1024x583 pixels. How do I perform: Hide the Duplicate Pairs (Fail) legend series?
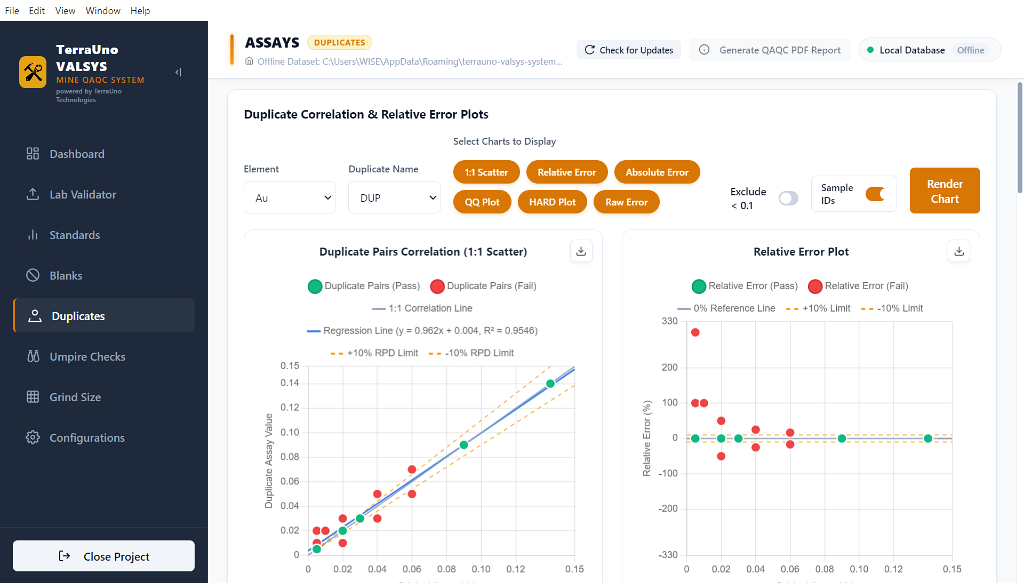pyautogui.click(x=483, y=285)
